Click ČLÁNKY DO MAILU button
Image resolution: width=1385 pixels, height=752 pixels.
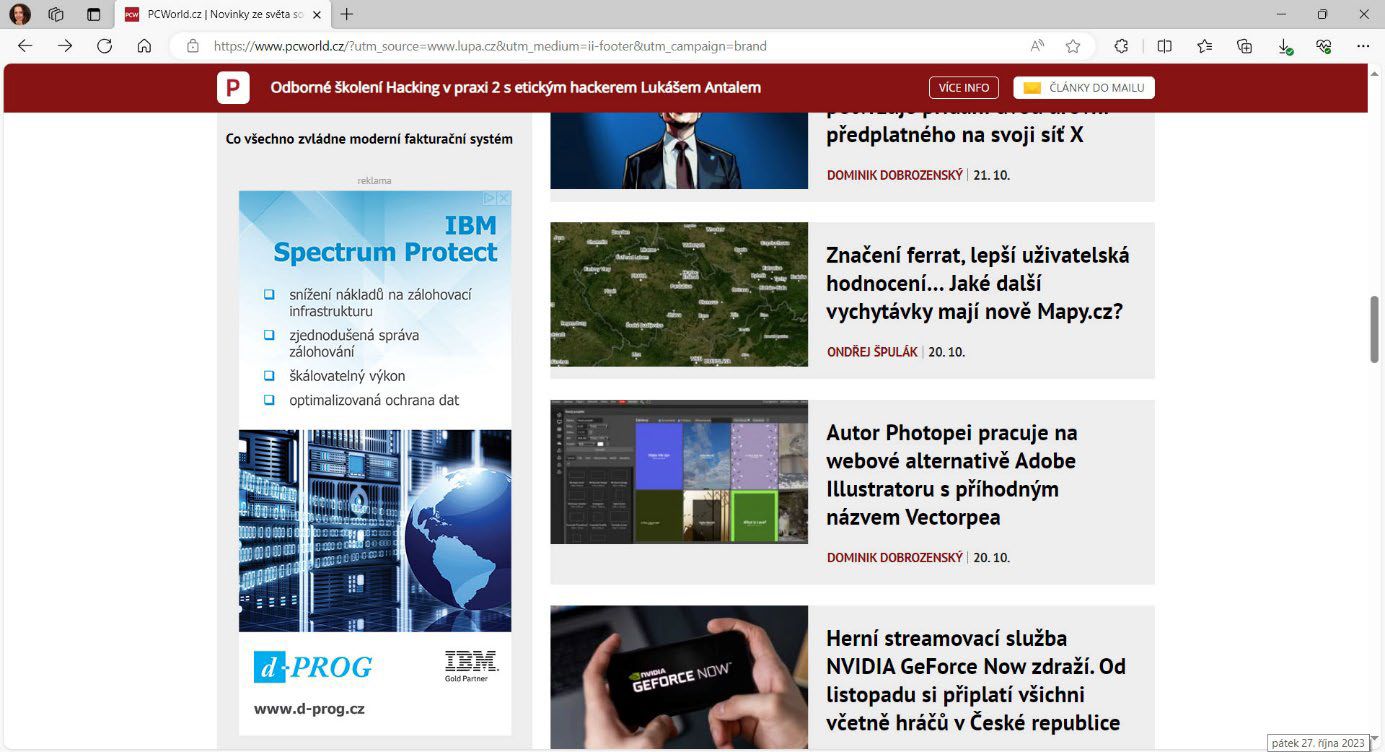(x=1084, y=88)
